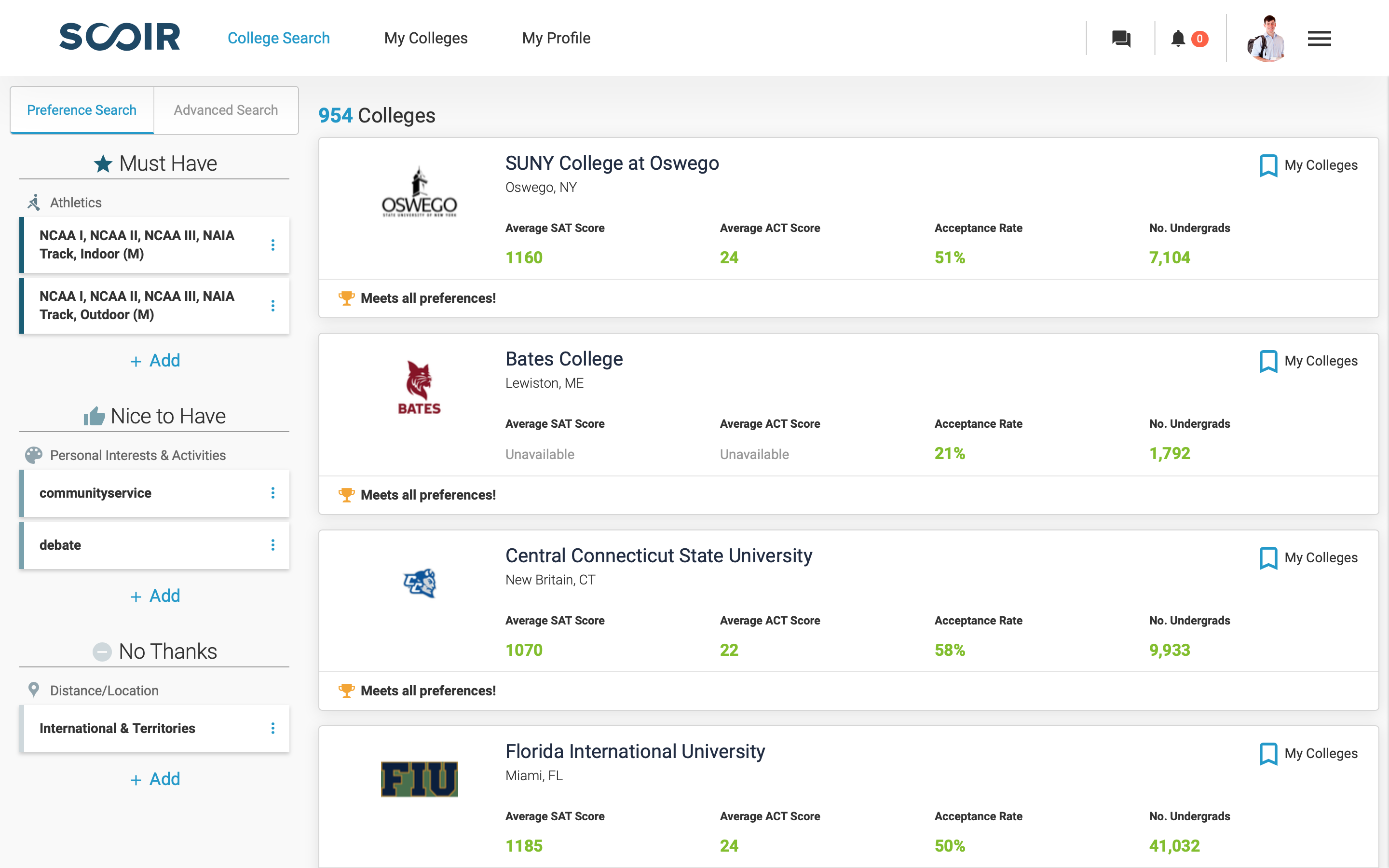The height and width of the screenshot is (868, 1389).
Task: Open SUNY College at Oswego details
Action: 612,163
